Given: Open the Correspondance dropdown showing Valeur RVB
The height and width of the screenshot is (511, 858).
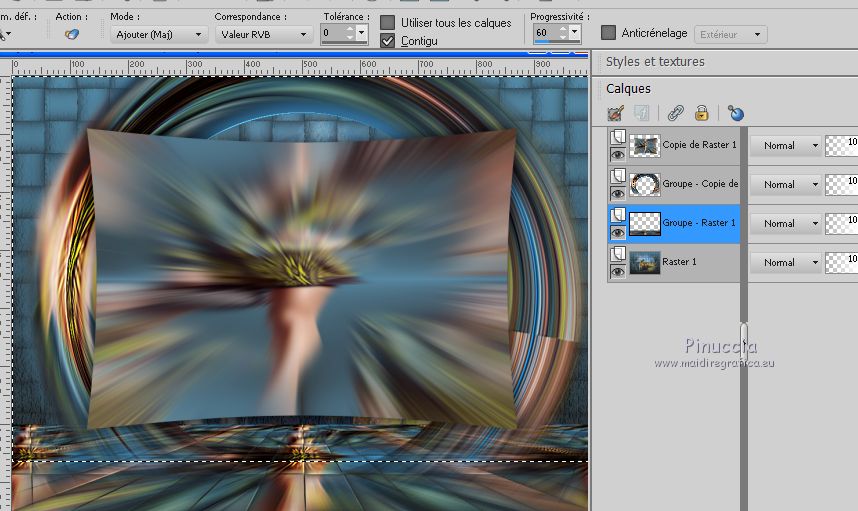Looking at the screenshot, I should pos(263,34).
